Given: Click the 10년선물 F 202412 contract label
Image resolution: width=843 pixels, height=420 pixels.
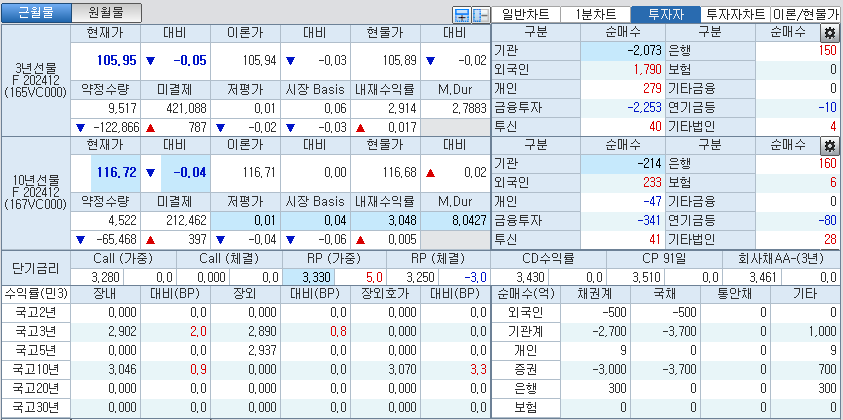Looking at the screenshot, I should (36, 193).
